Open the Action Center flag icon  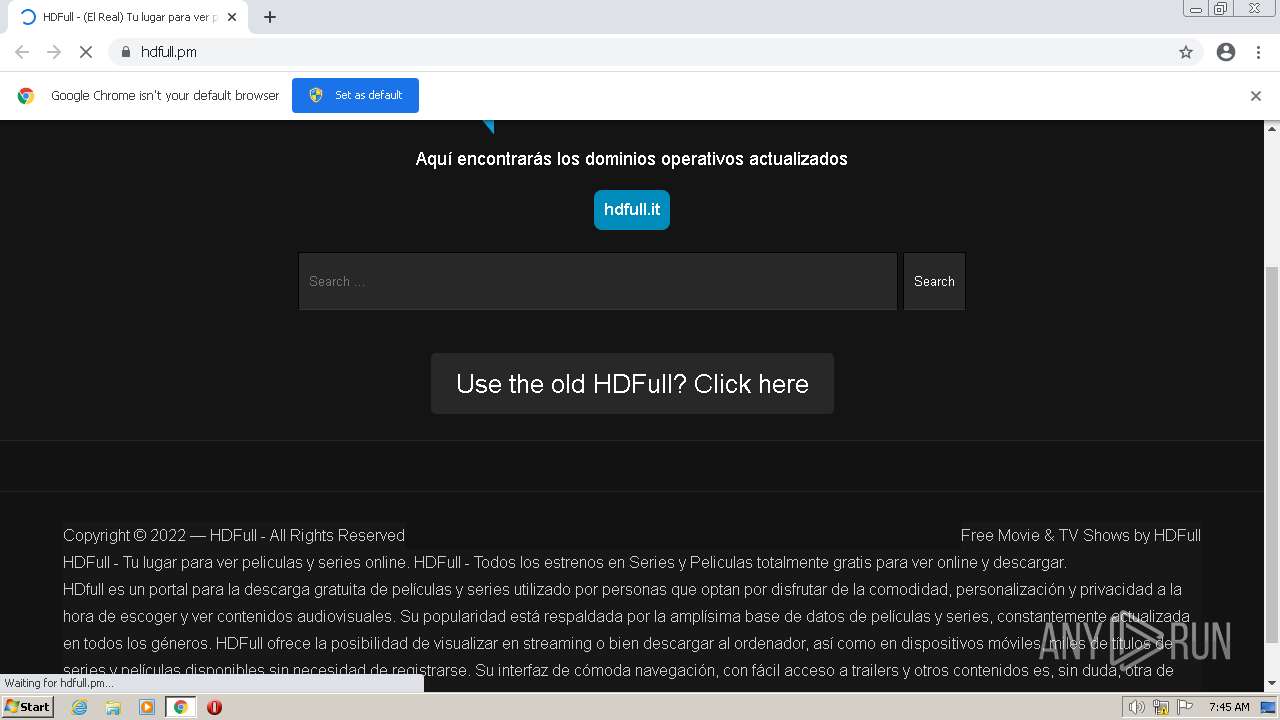(x=1185, y=707)
